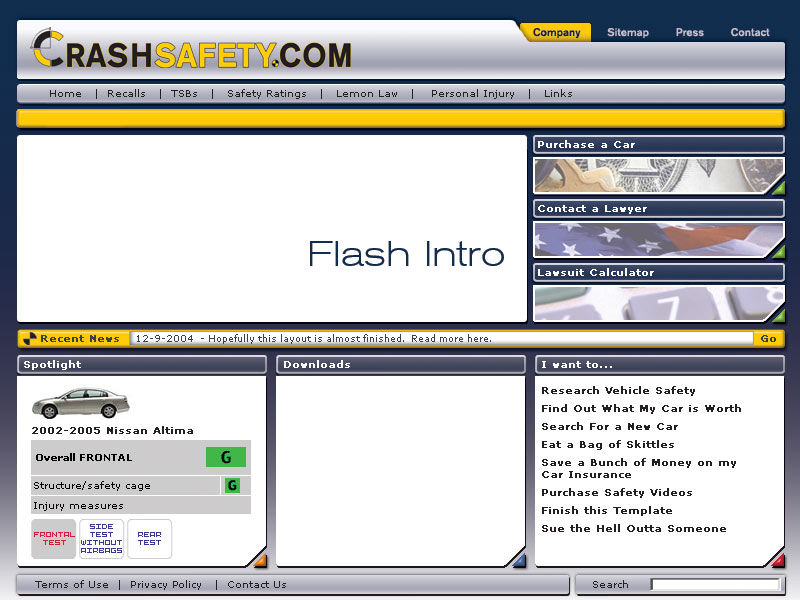Image resolution: width=800 pixels, height=600 pixels.
Task: Click the Lawsuit Calculator heading
Action: 659,272
